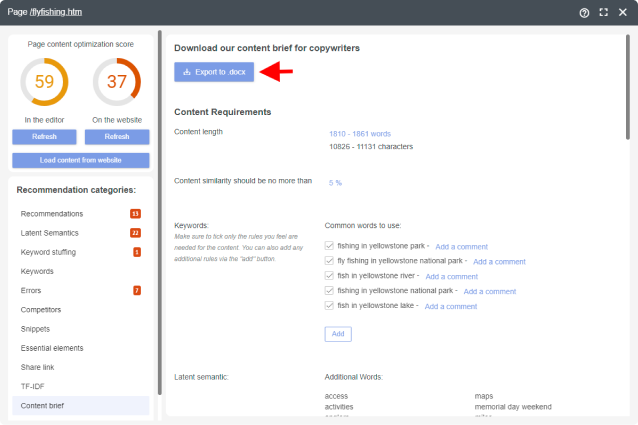The width and height of the screenshot is (638, 425).
Task: Go to the TF-IDF category
Action: (33, 386)
